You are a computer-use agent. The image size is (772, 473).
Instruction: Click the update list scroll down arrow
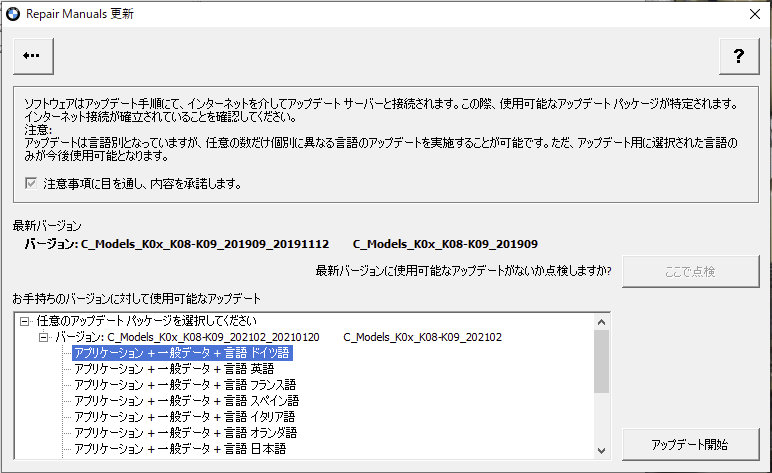coord(601,450)
